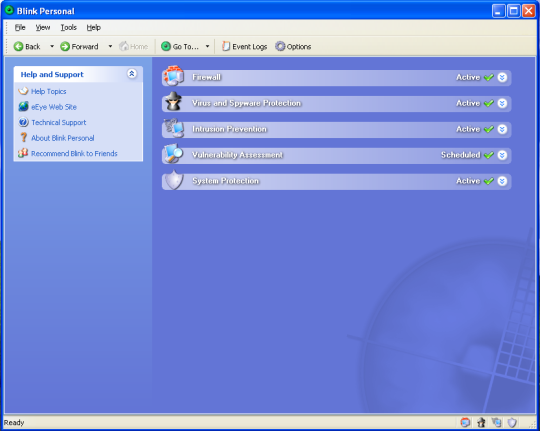
Task: Click the green Forward arrow icon
Action: [x=65, y=47]
